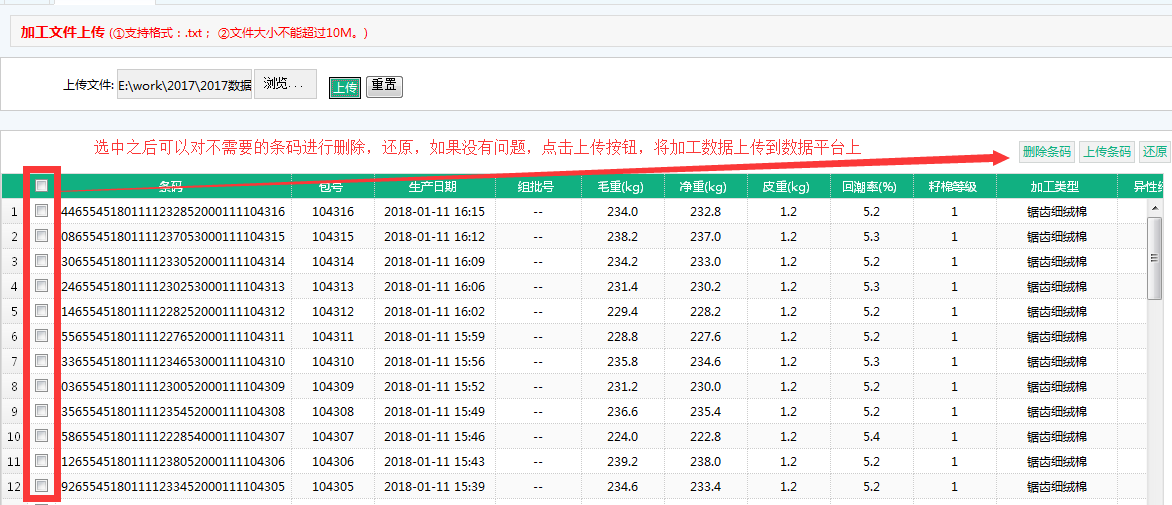Click the 还原 restore button
The height and width of the screenshot is (505, 1172).
coord(1154,152)
